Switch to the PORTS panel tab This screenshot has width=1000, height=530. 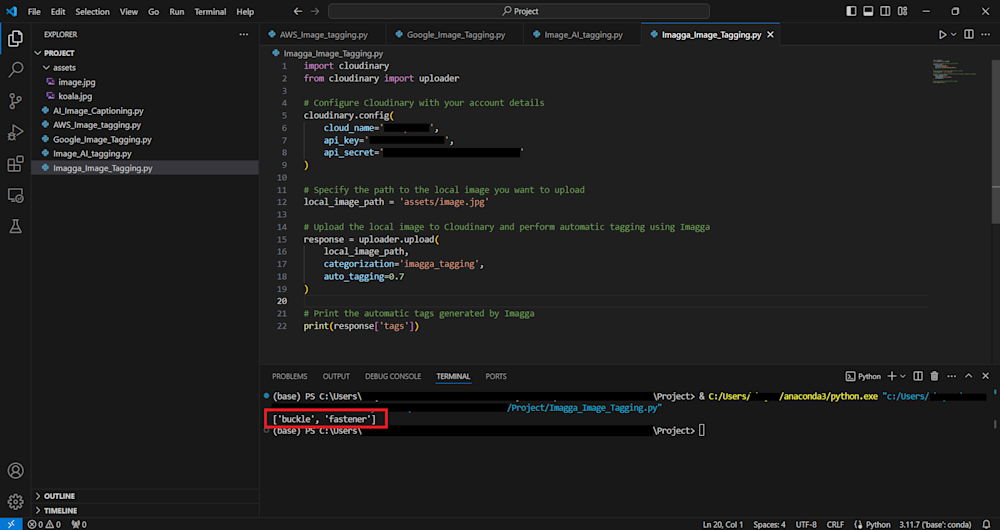[x=496, y=376]
